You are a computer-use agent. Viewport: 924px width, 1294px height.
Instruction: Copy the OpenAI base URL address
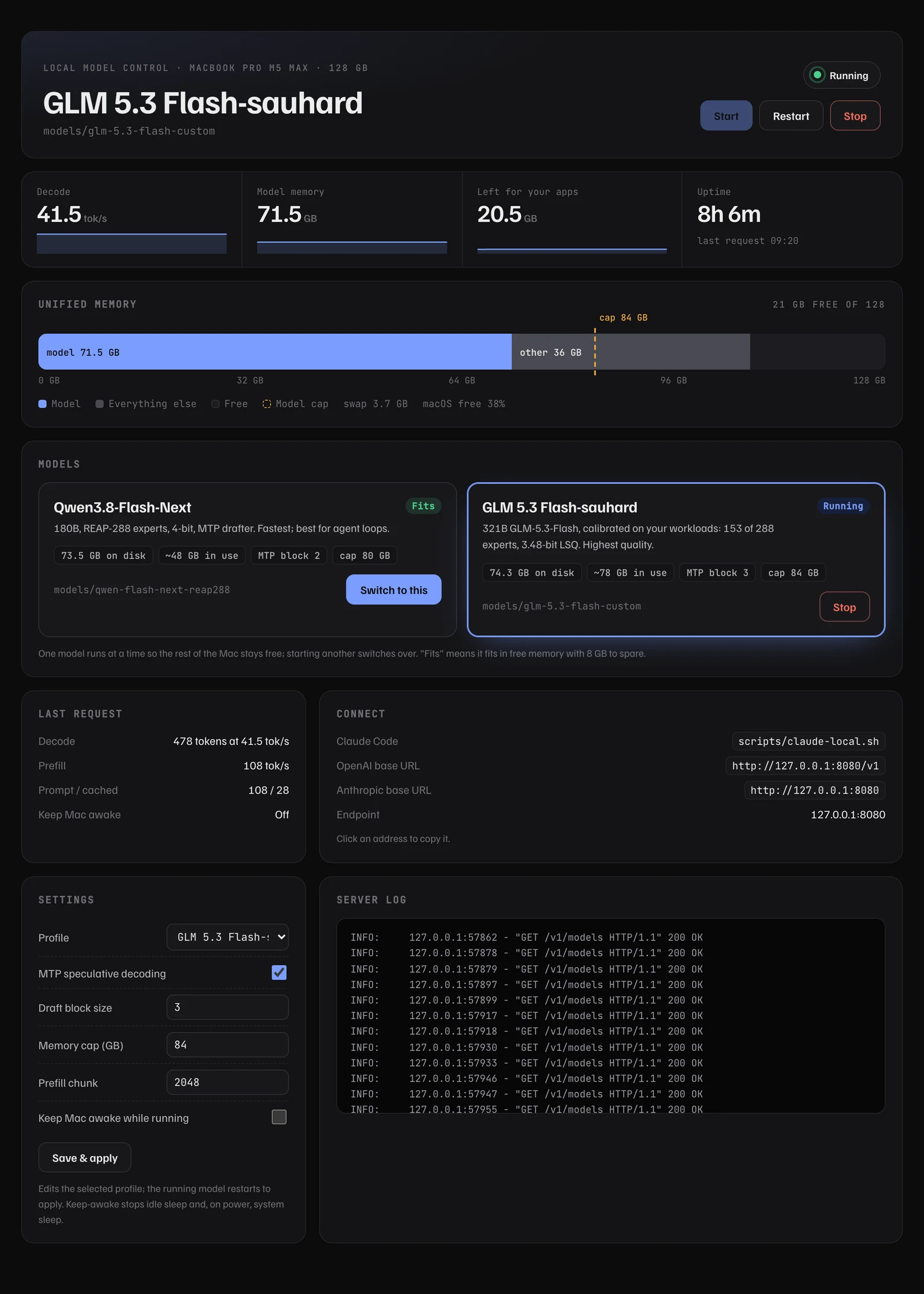805,766
